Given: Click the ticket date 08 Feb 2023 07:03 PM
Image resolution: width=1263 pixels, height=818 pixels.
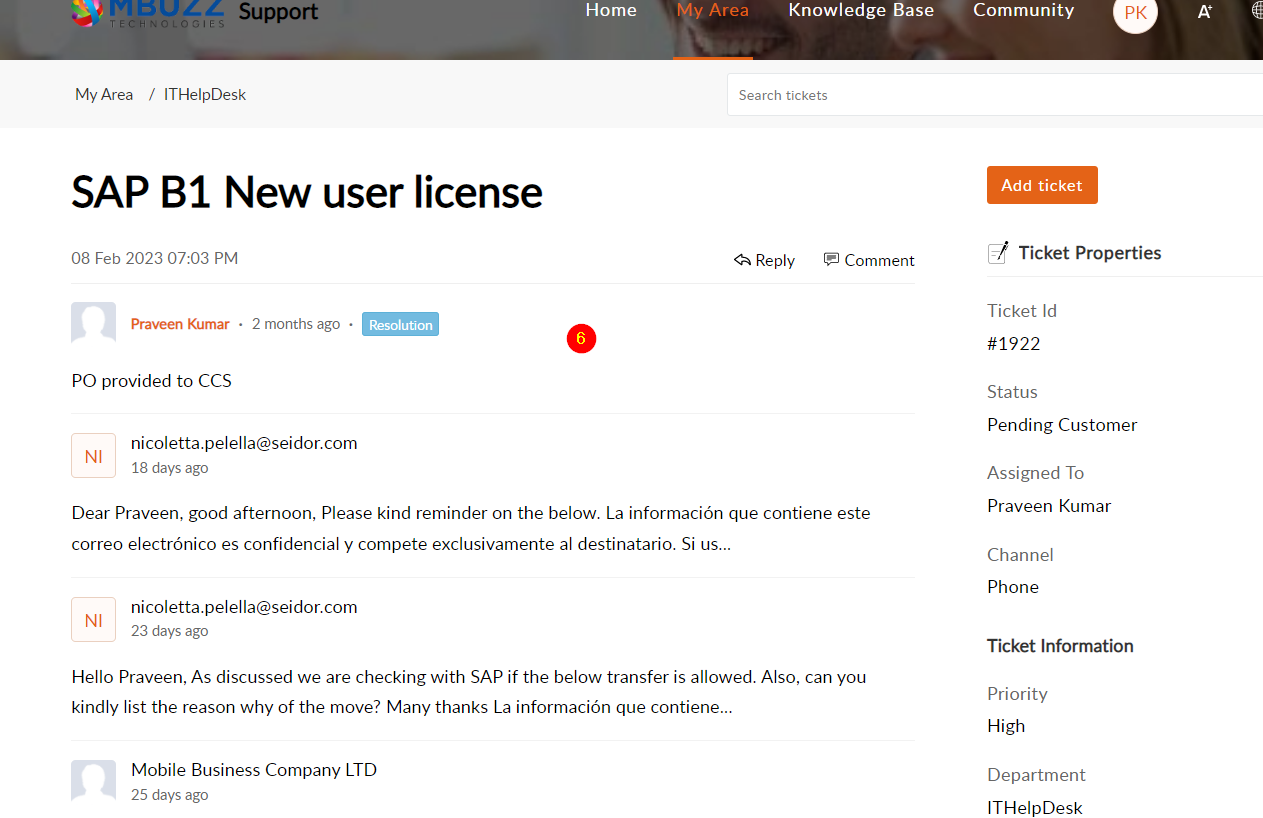Looking at the screenshot, I should point(155,258).
